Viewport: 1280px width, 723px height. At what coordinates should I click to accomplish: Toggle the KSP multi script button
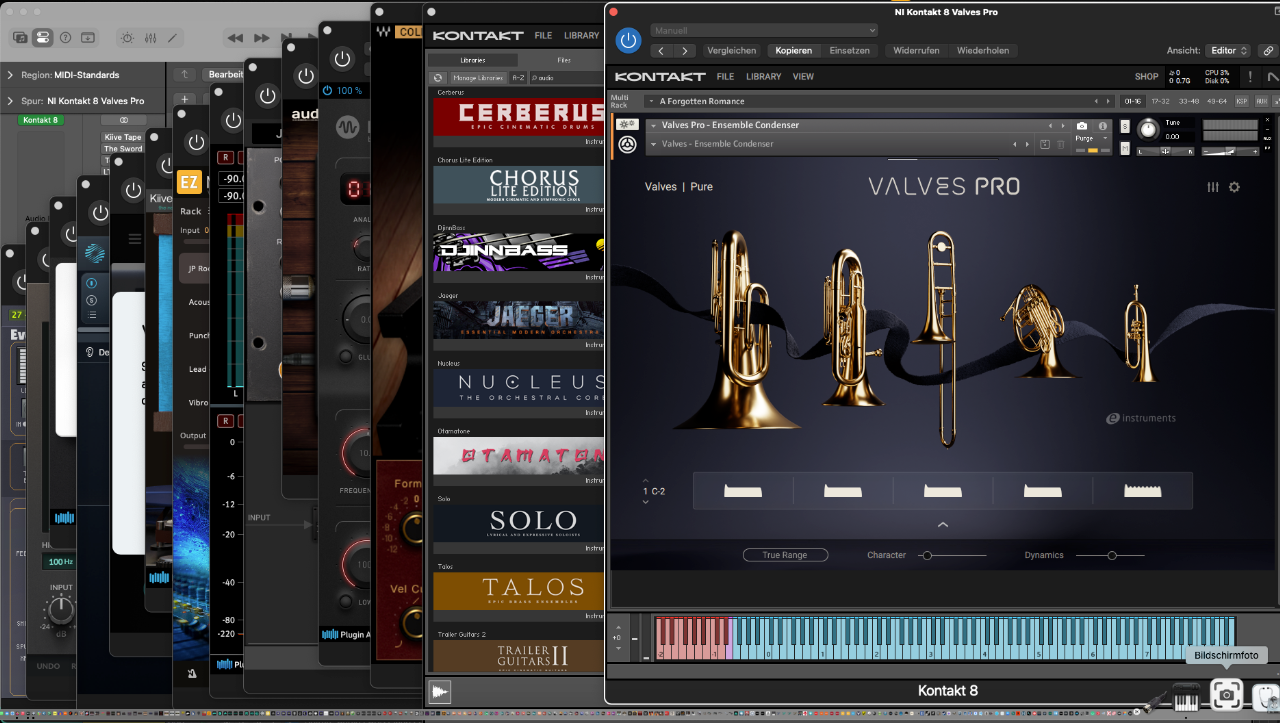[1242, 101]
